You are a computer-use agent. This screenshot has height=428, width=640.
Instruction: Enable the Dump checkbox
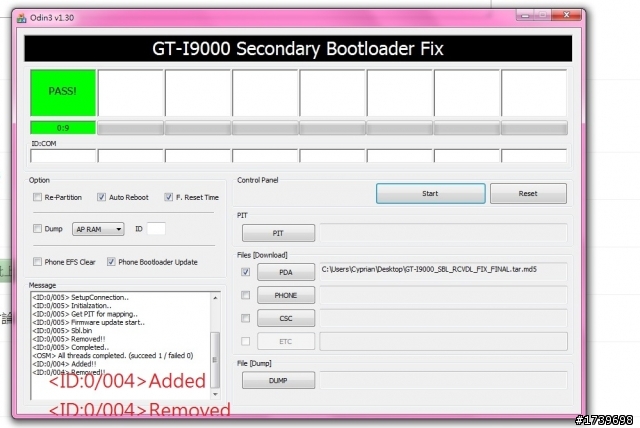[38, 228]
